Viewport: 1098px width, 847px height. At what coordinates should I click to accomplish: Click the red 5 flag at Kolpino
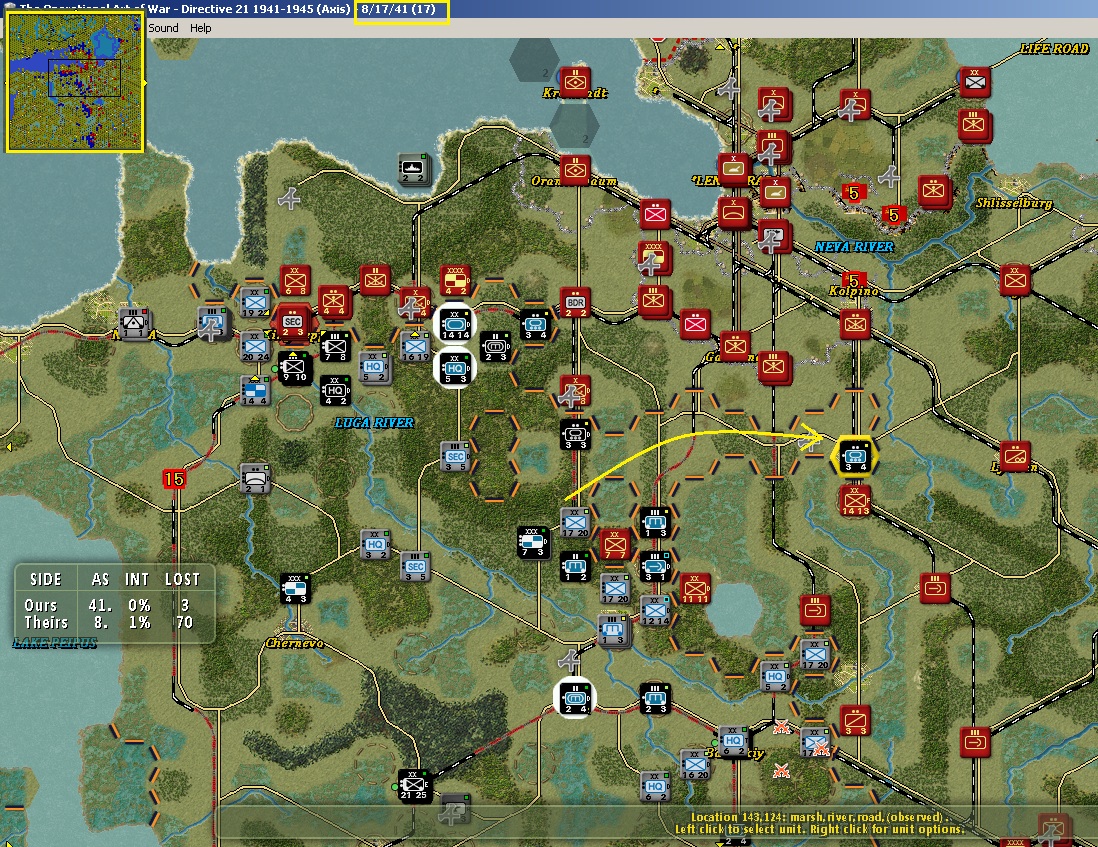[x=854, y=281]
